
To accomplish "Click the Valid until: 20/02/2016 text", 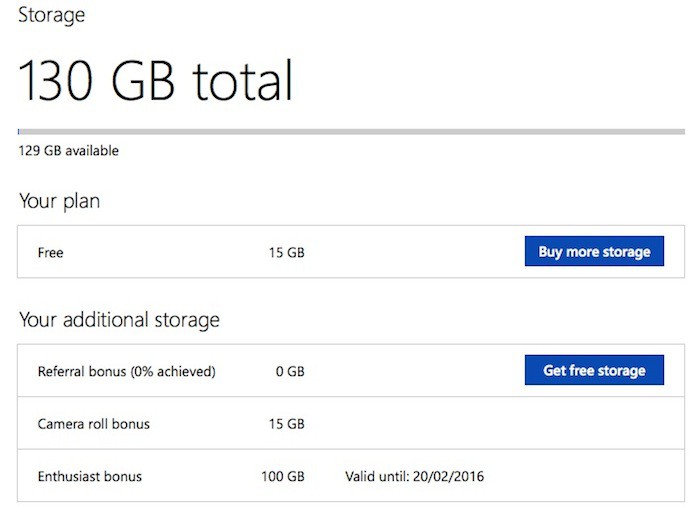I will coord(414,476).
